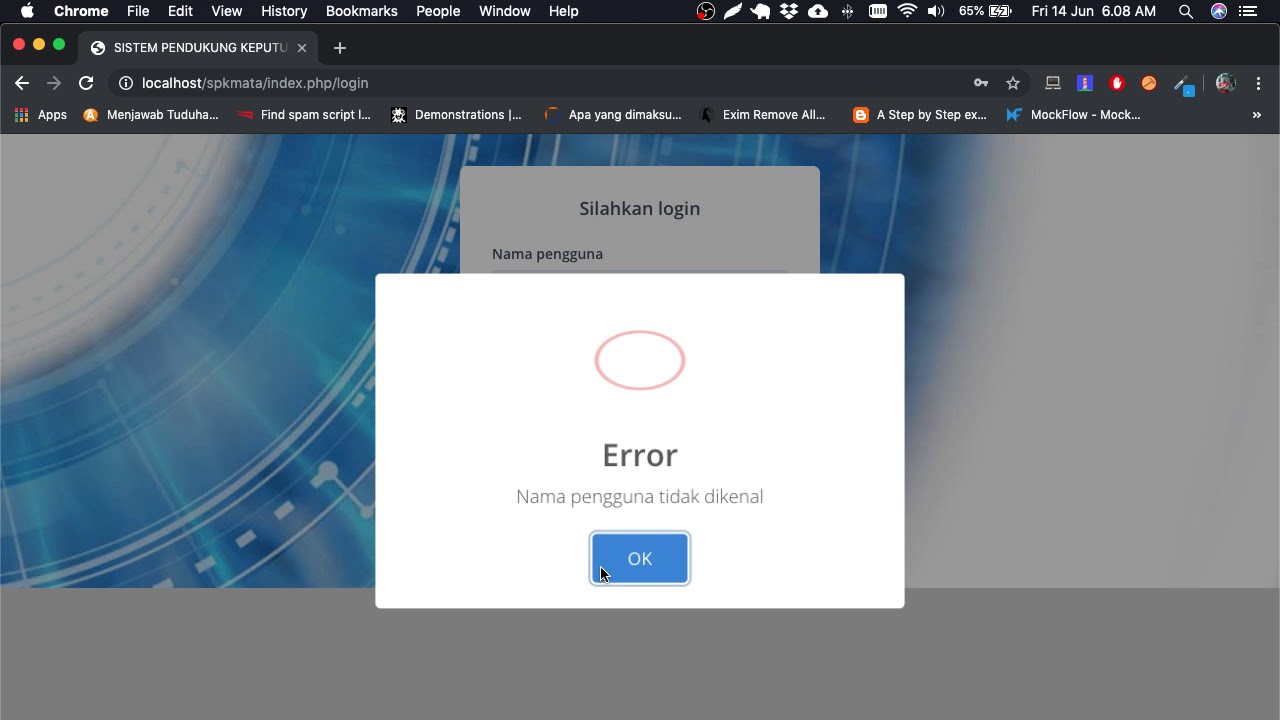Open the color picker eyedropper extension
Screen dimensions: 1280x720
pyautogui.click(x=1183, y=85)
